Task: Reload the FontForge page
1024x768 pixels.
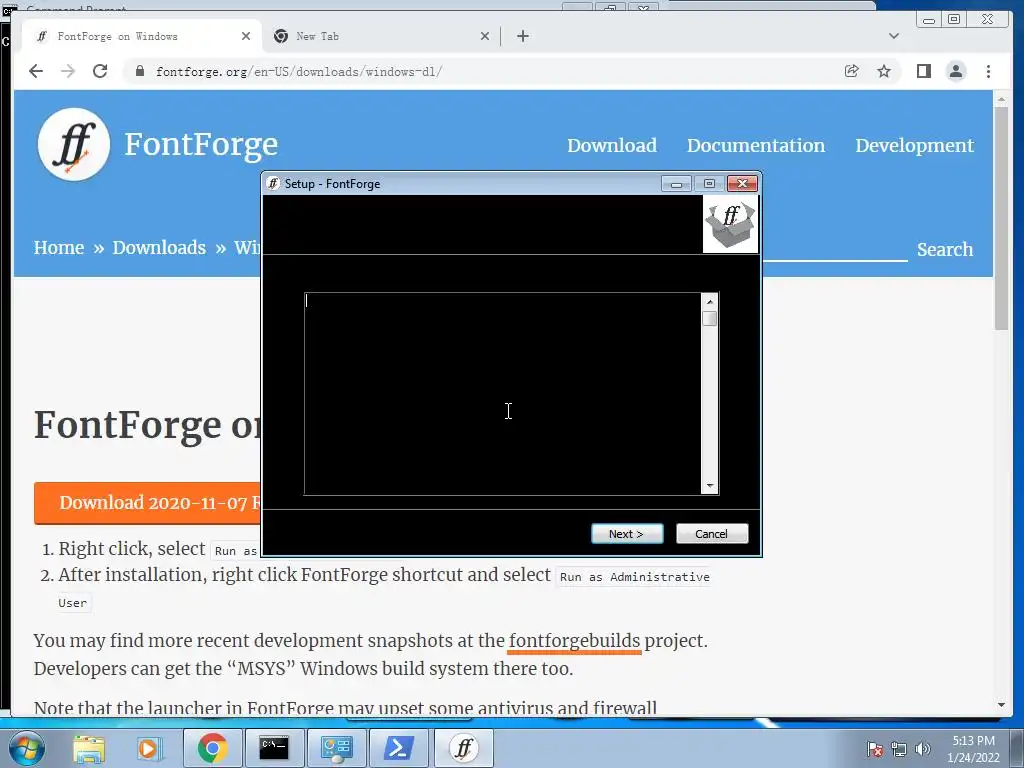Action: click(x=100, y=71)
